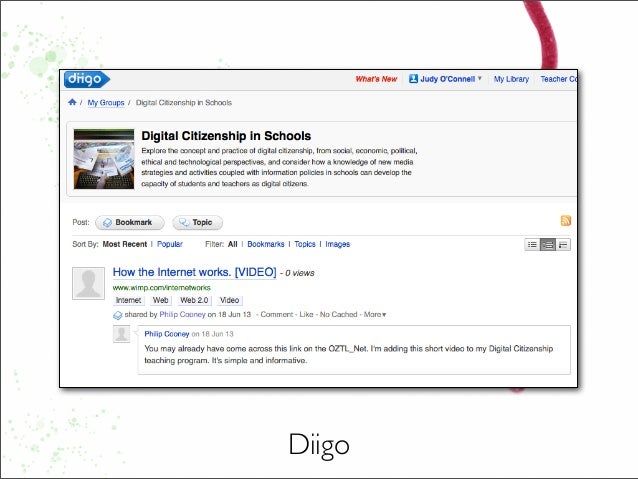This screenshot has width=638, height=479.
Task: Filter posts by Images
Action: (x=338, y=244)
